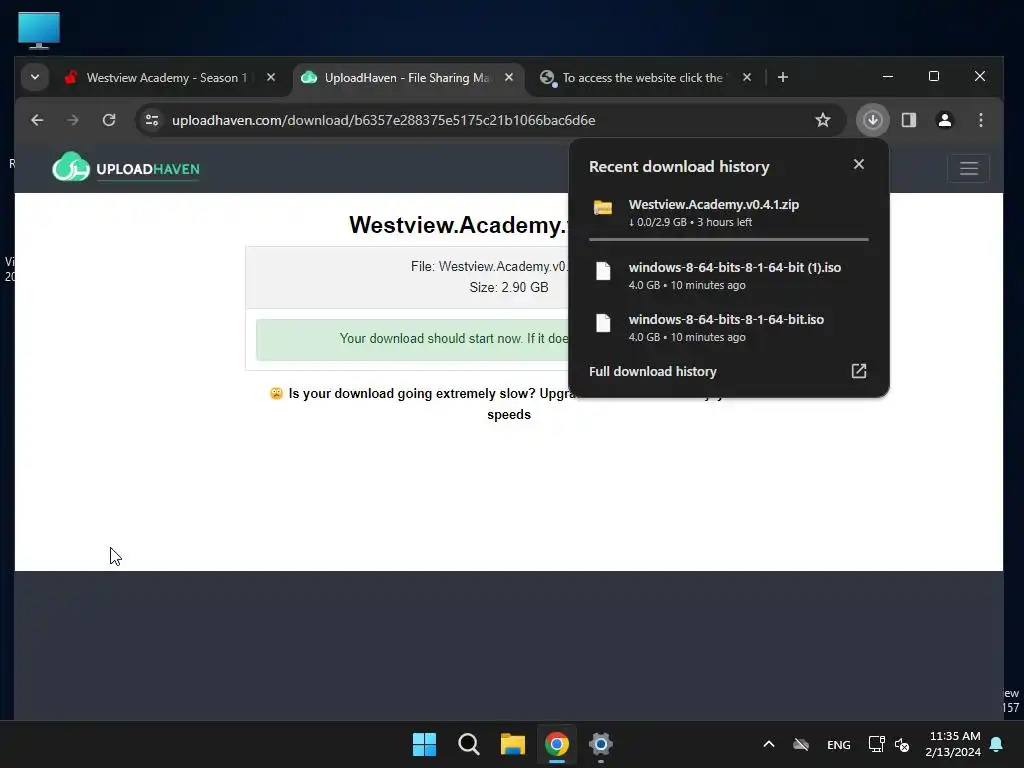The width and height of the screenshot is (1024, 768).
Task: Switch to 'To access the website' tab
Action: click(647, 78)
